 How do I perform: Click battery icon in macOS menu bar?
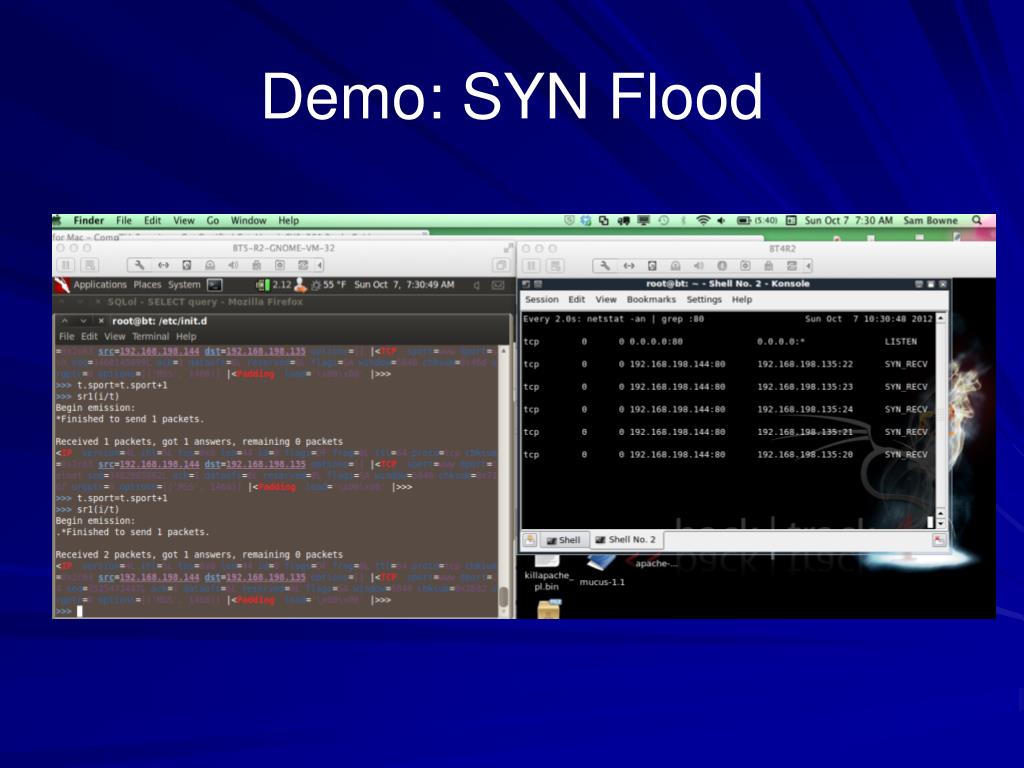point(744,221)
